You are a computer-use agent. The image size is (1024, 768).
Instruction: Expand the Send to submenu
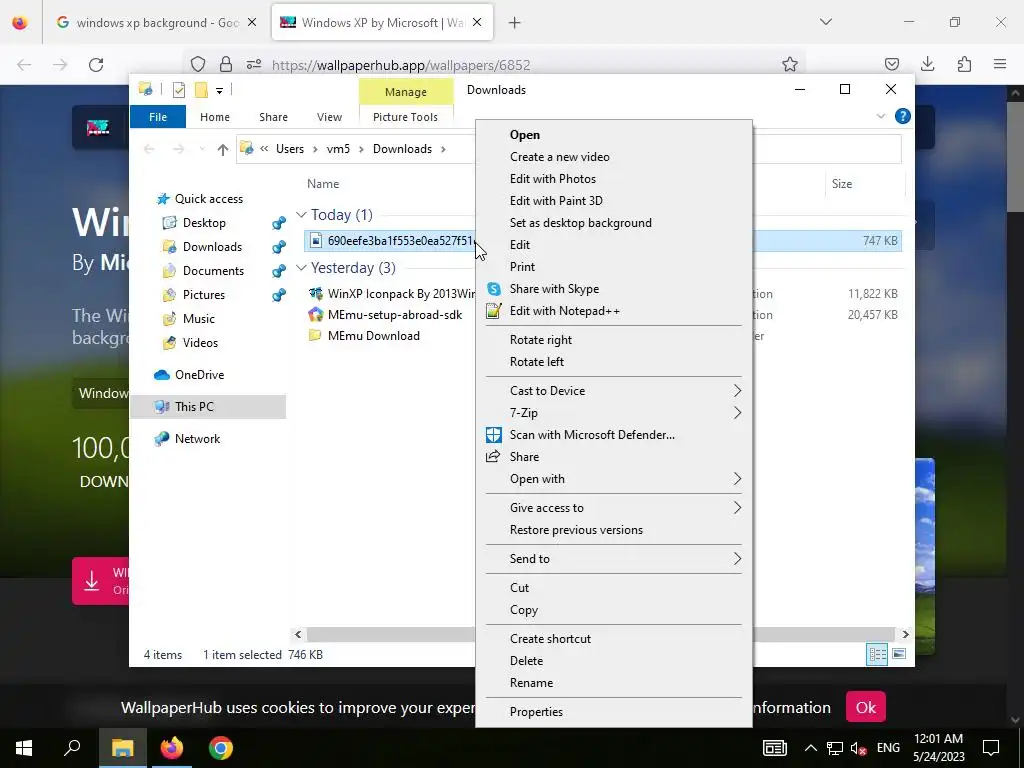[737, 558]
